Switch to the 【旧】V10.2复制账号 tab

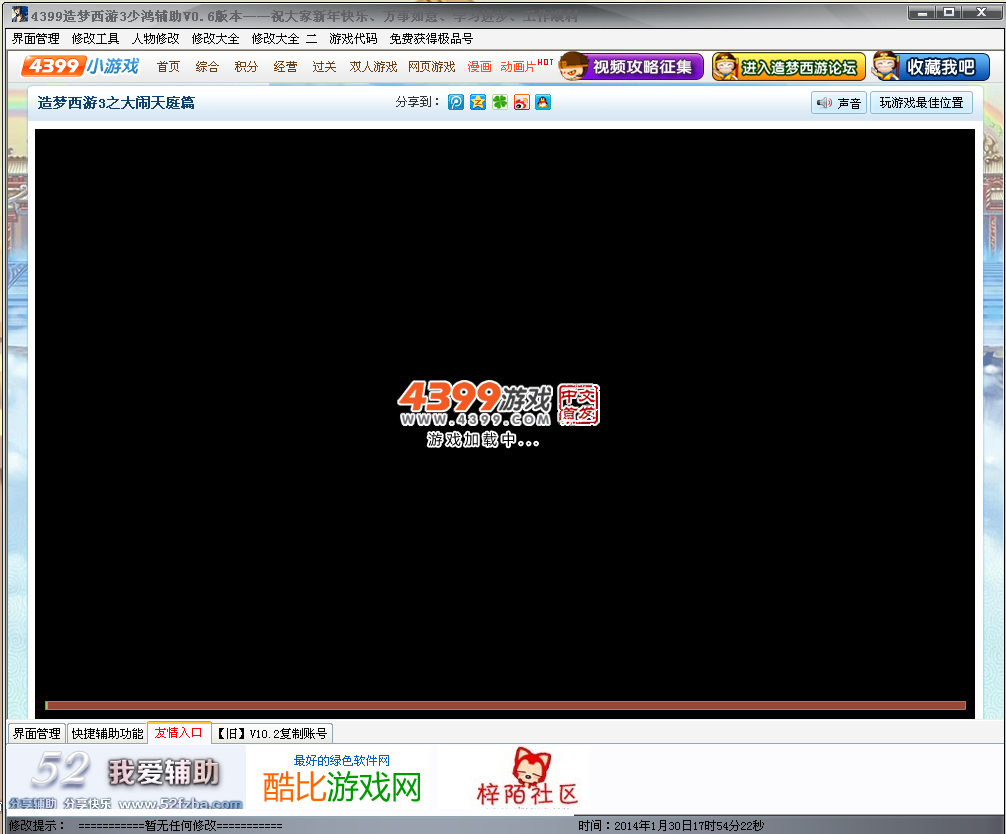click(272, 733)
